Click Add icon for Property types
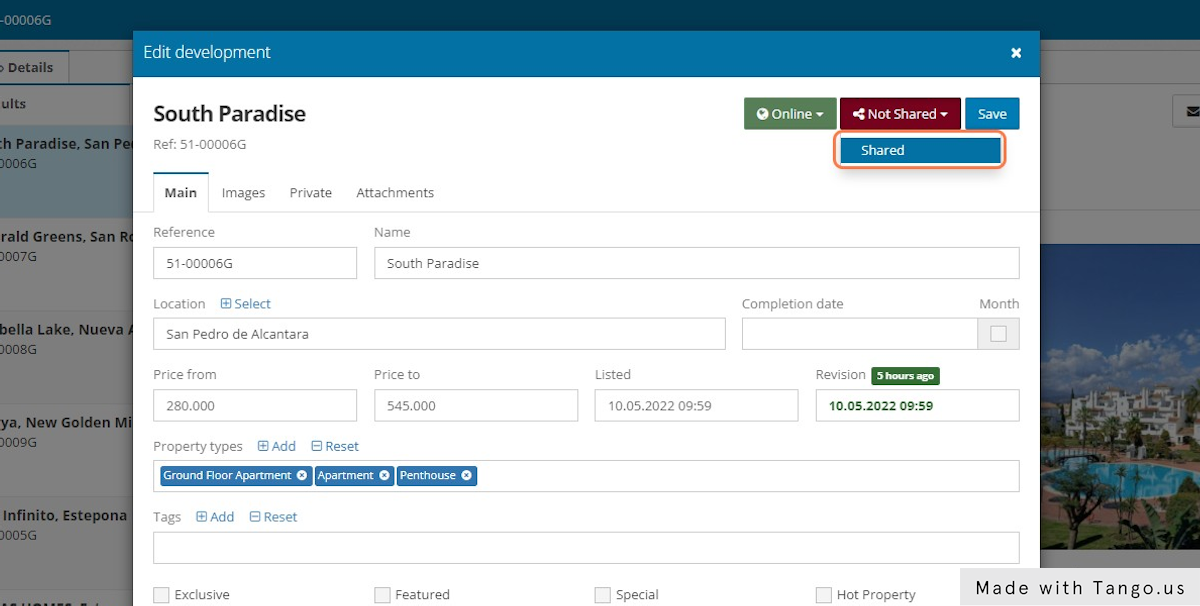Screen dimensions: 1200x606 (x=264, y=446)
